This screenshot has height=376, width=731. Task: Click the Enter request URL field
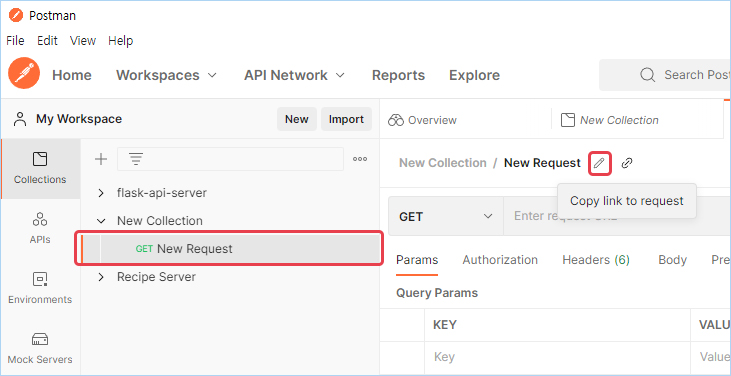[617, 216]
